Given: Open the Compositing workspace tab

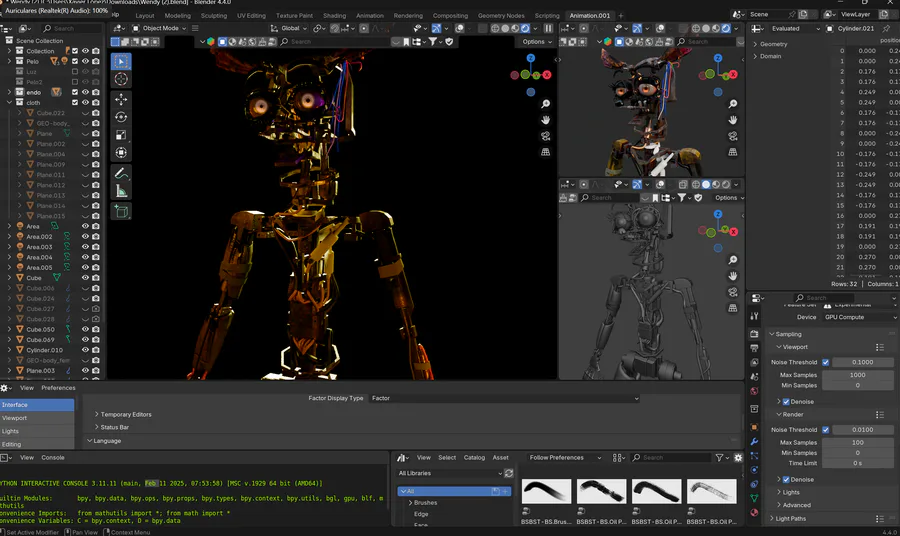Looking at the screenshot, I should point(450,15).
